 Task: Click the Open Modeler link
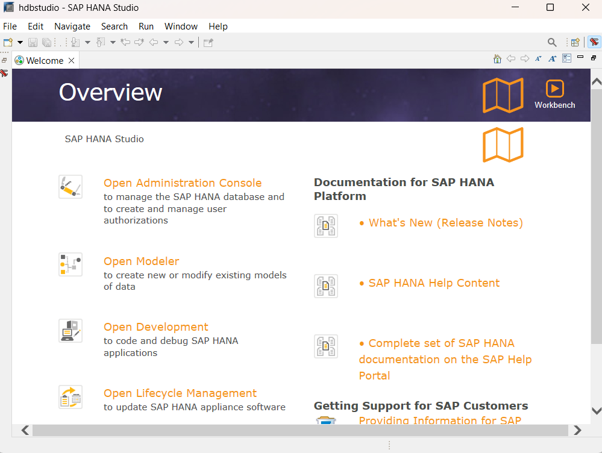coord(141,261)
